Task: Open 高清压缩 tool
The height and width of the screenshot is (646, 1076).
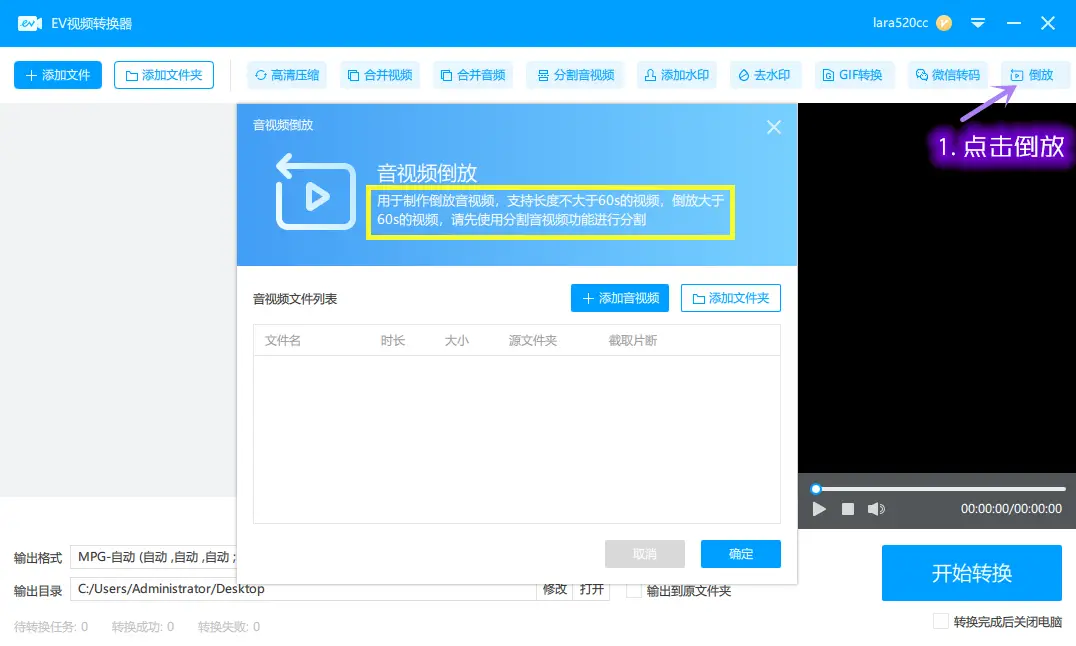Action: coord(287,75)
